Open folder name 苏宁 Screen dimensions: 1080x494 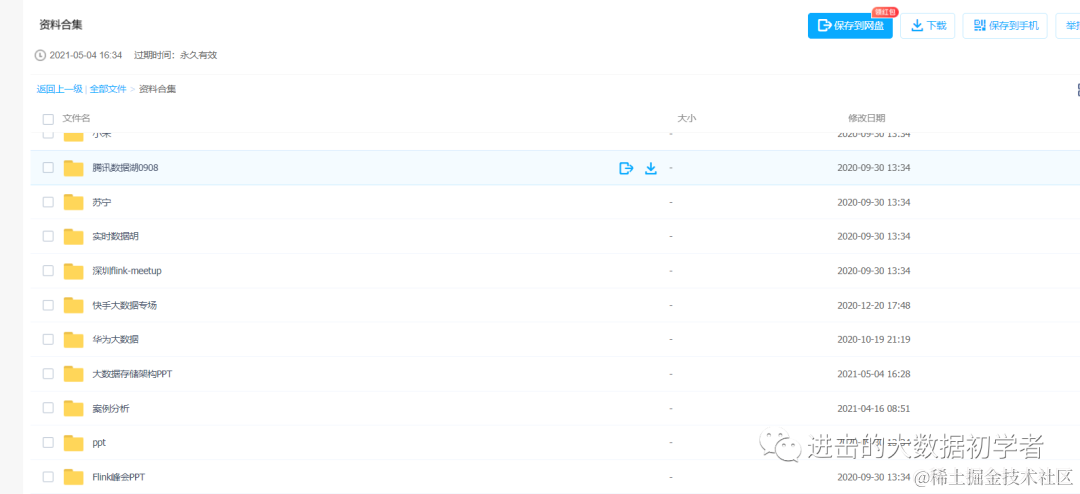coord(102,203)
